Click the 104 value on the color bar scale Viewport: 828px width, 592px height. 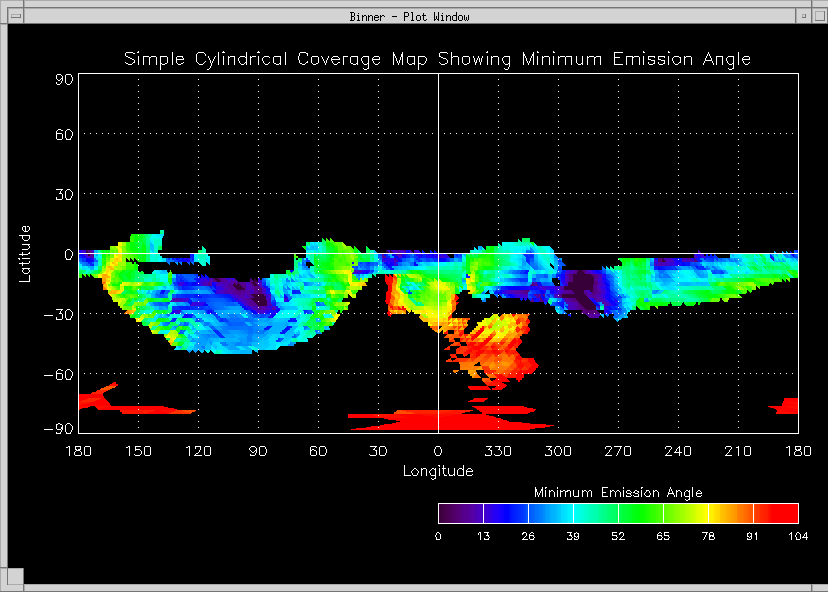pyautogui.click(x=796, y=537)
